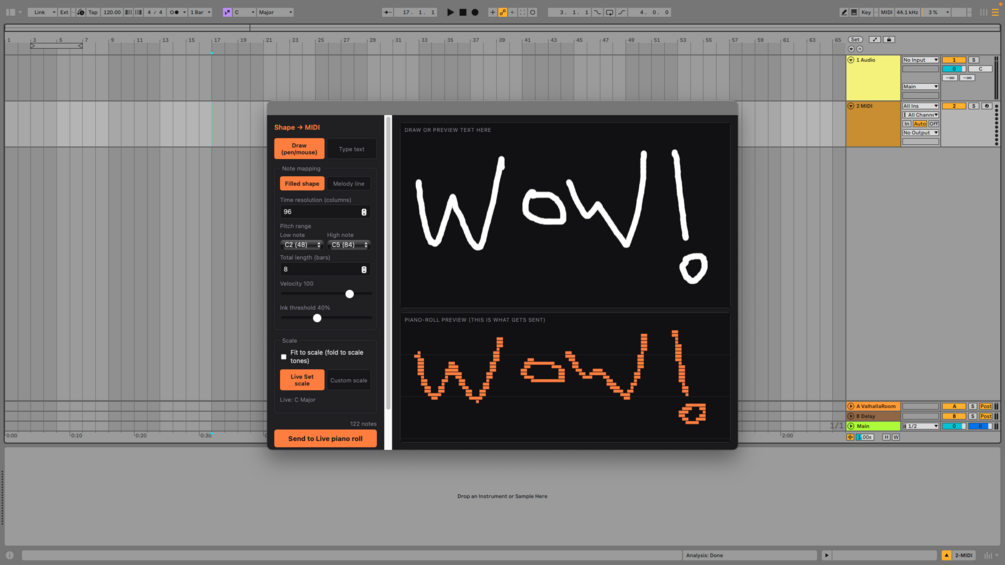This screenshot has width=1005, height=565.
Task: Click the Nudge tempo up icon
Action: (x=138, y=12)
